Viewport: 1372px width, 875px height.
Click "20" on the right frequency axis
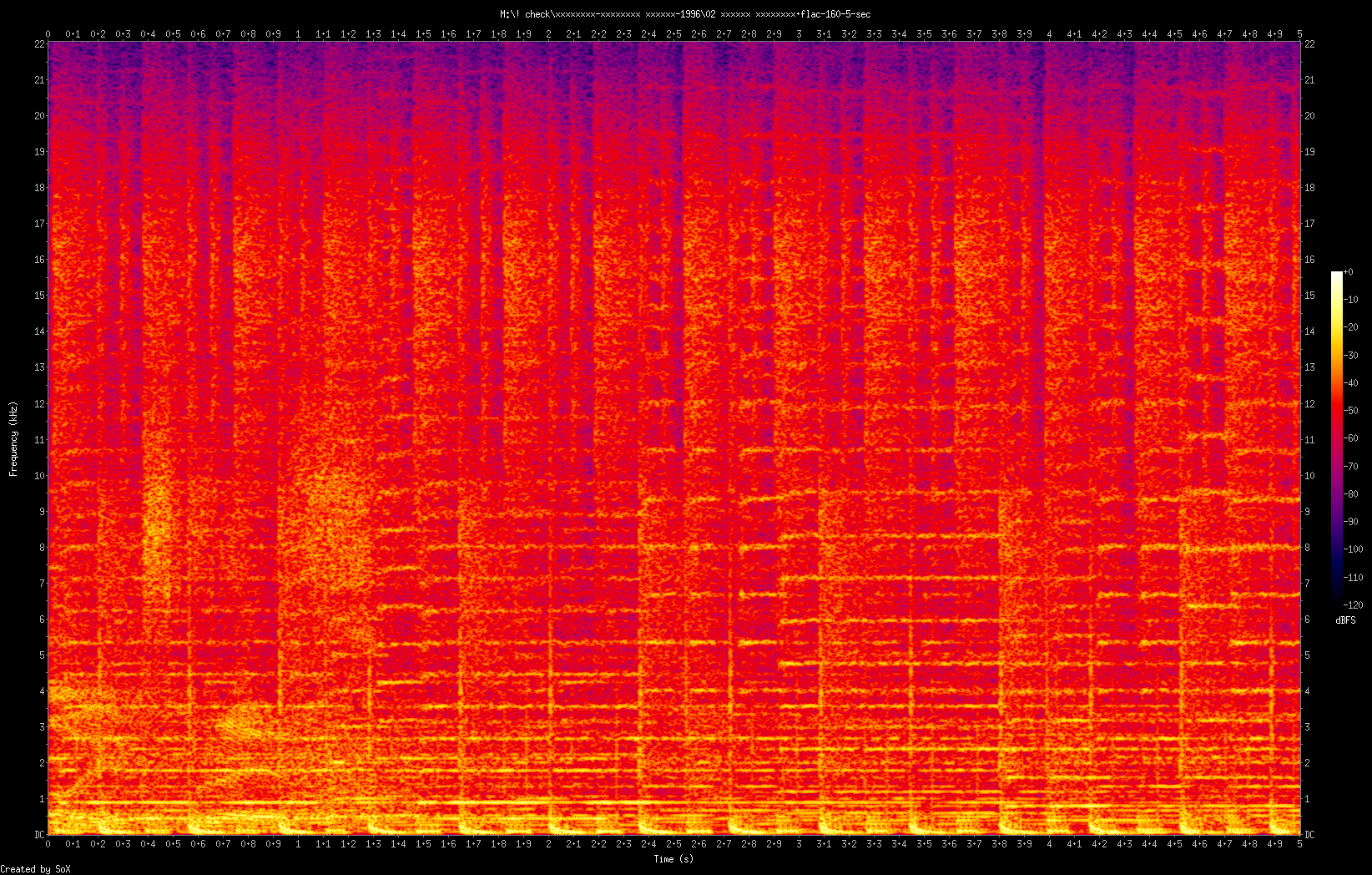click(x=1309, y=116)
